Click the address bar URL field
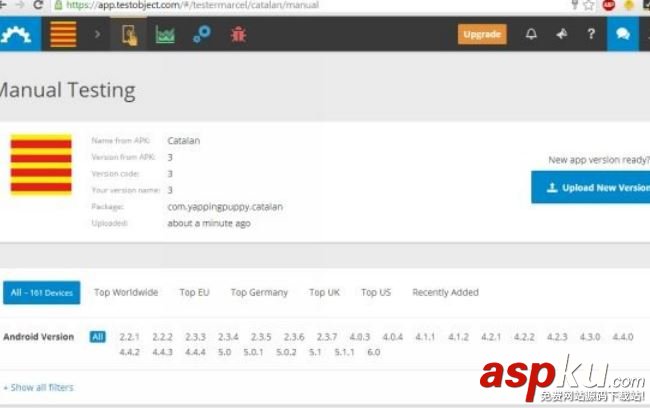The image size is (650, 408). point(311,5)
